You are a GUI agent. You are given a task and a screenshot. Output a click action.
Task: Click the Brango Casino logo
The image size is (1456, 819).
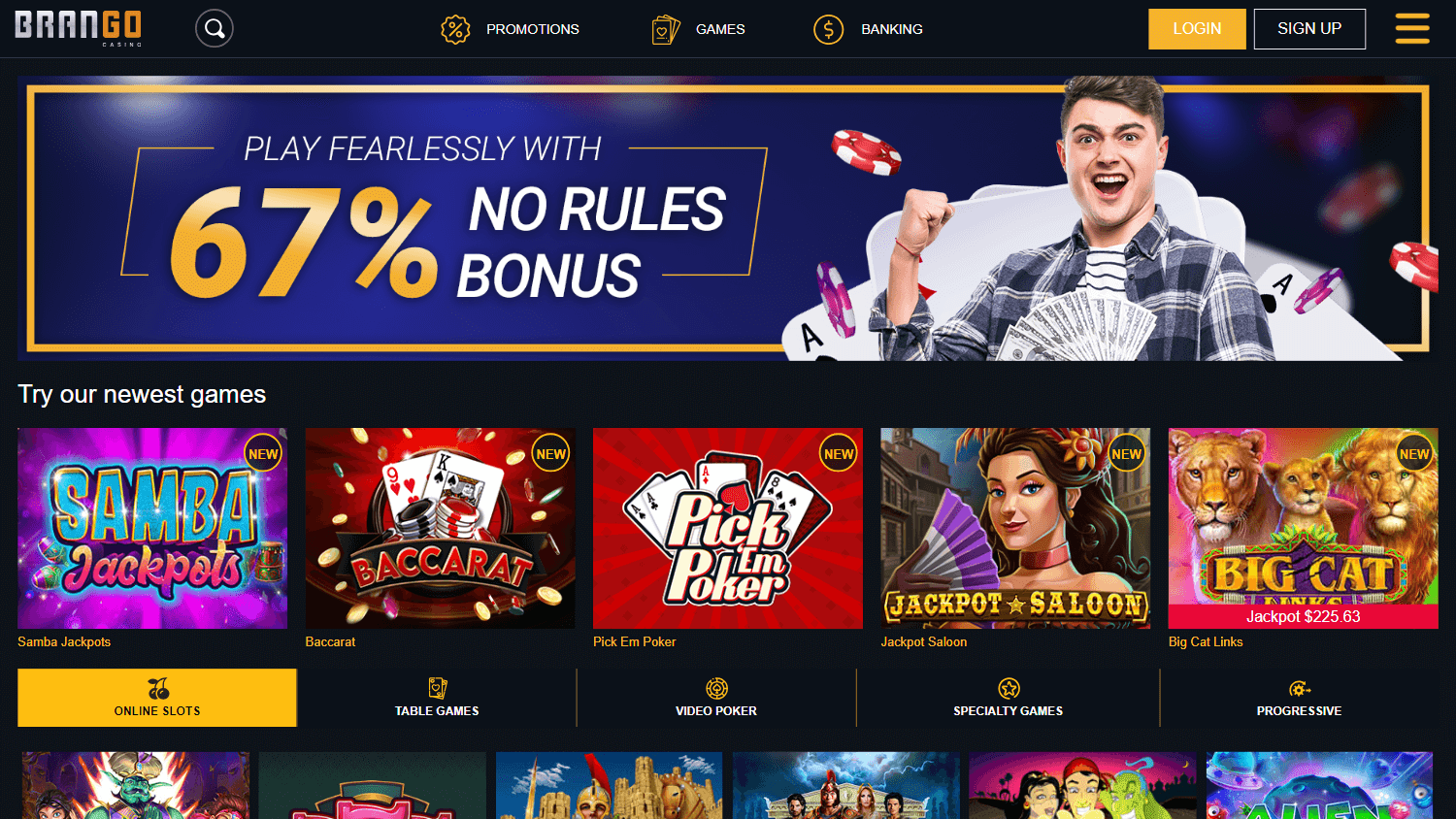tap(79, 28)
